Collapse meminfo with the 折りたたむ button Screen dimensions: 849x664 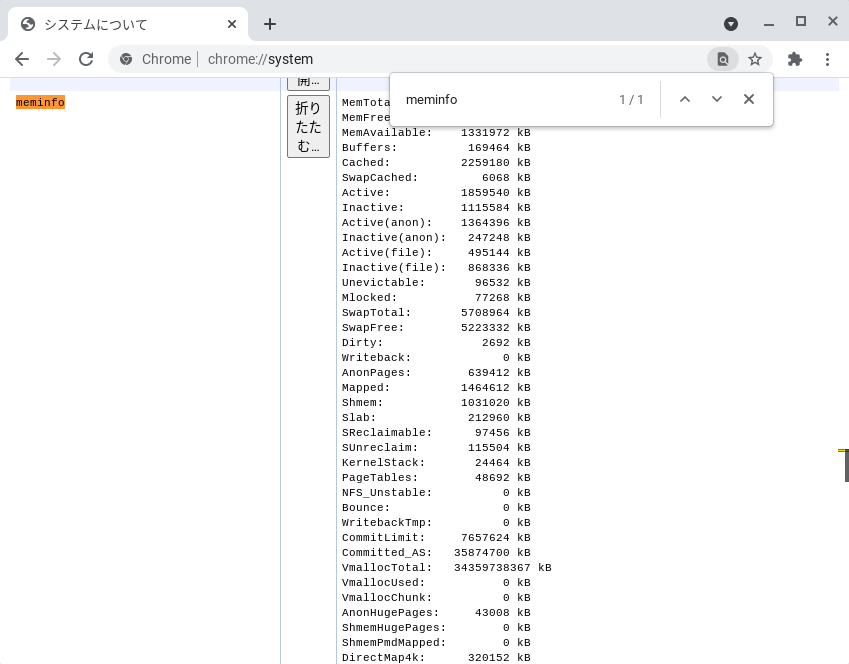[x=308, y=126]
